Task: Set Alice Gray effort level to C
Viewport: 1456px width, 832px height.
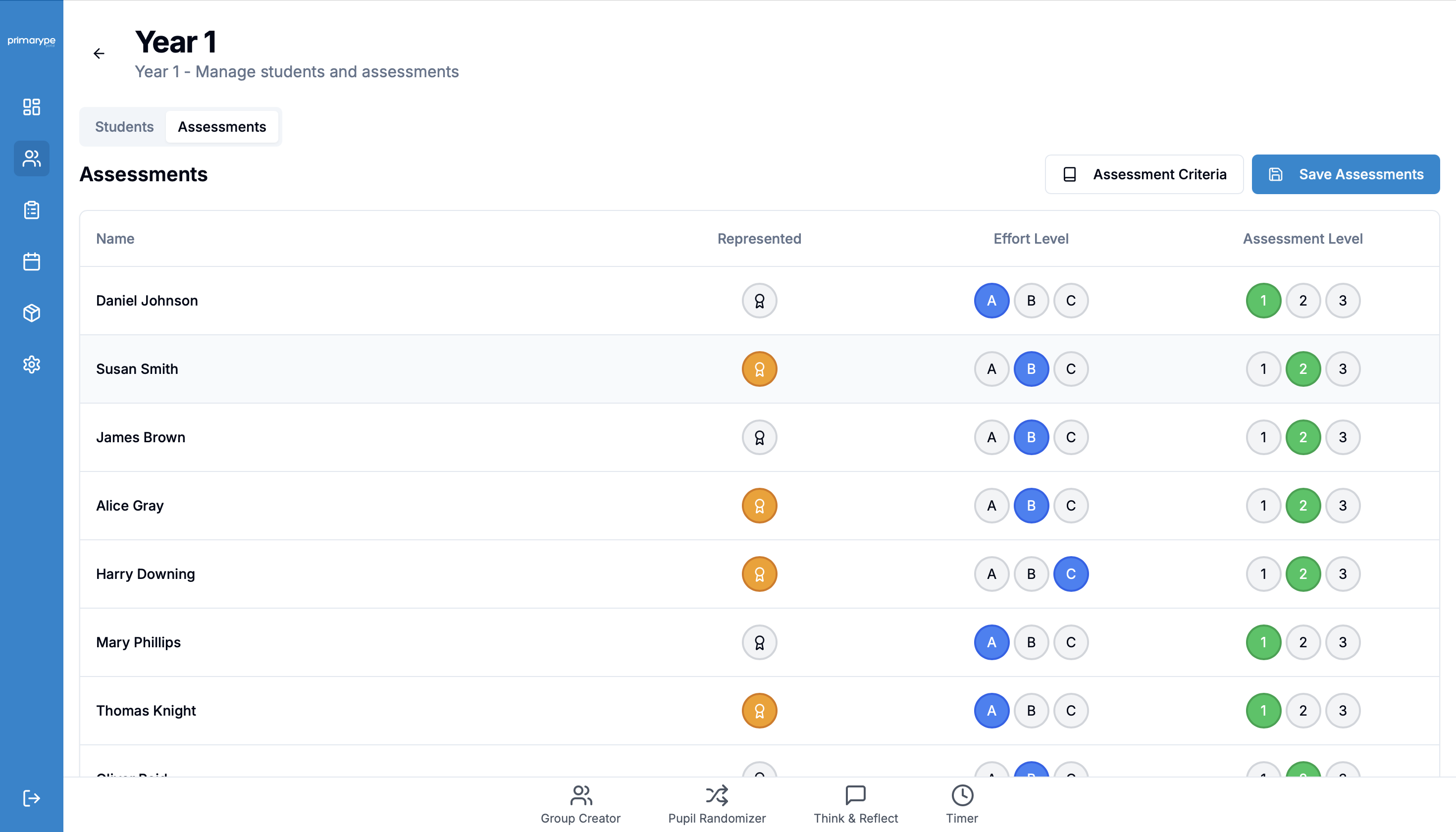Action: pyautogui.click(x=1071, y=505)
